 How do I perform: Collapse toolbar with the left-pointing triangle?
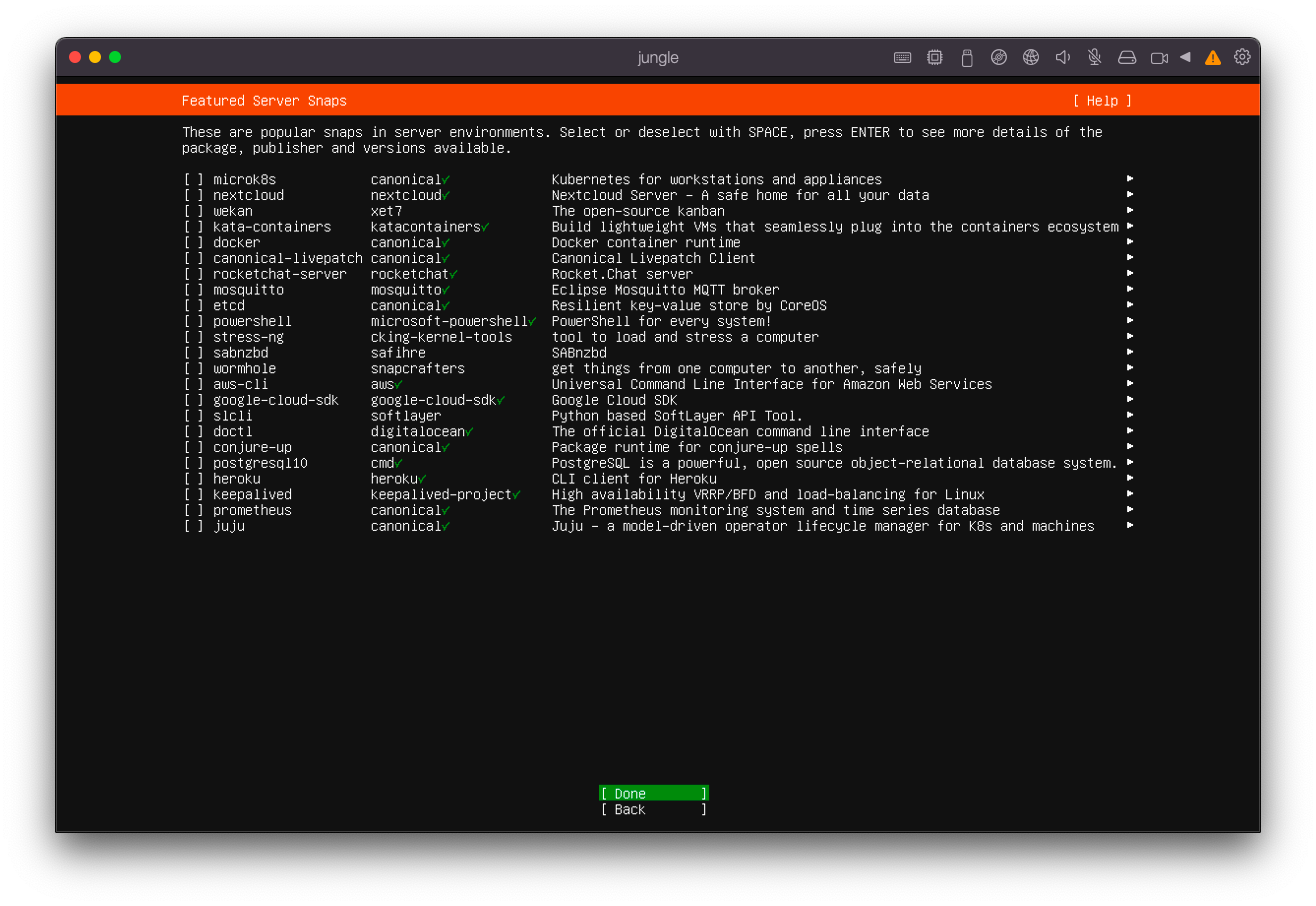[1185, 57]
